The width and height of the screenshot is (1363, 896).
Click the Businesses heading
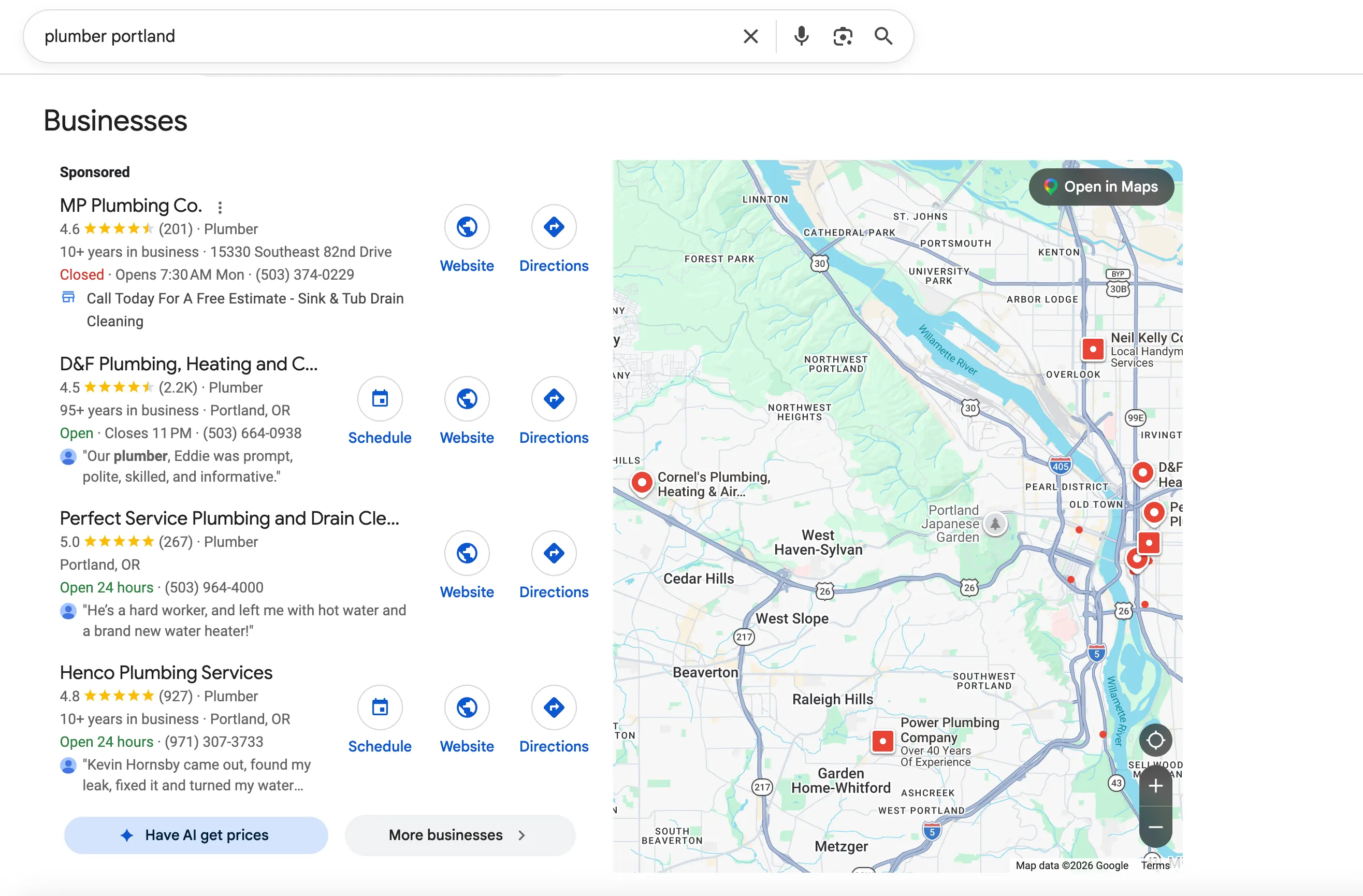click(x=115, y=121)
